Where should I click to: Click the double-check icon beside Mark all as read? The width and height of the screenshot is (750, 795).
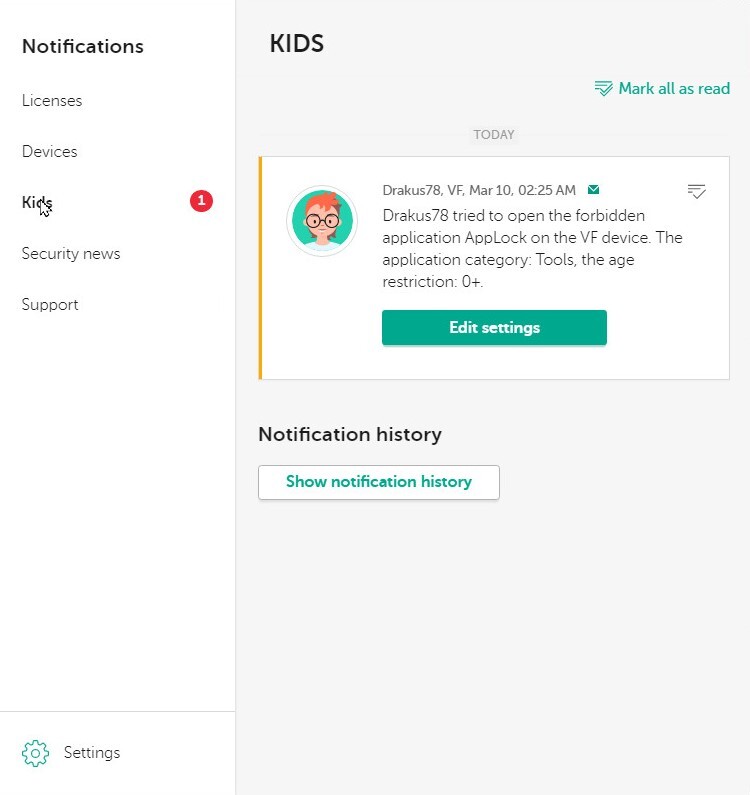coord(604,89)
